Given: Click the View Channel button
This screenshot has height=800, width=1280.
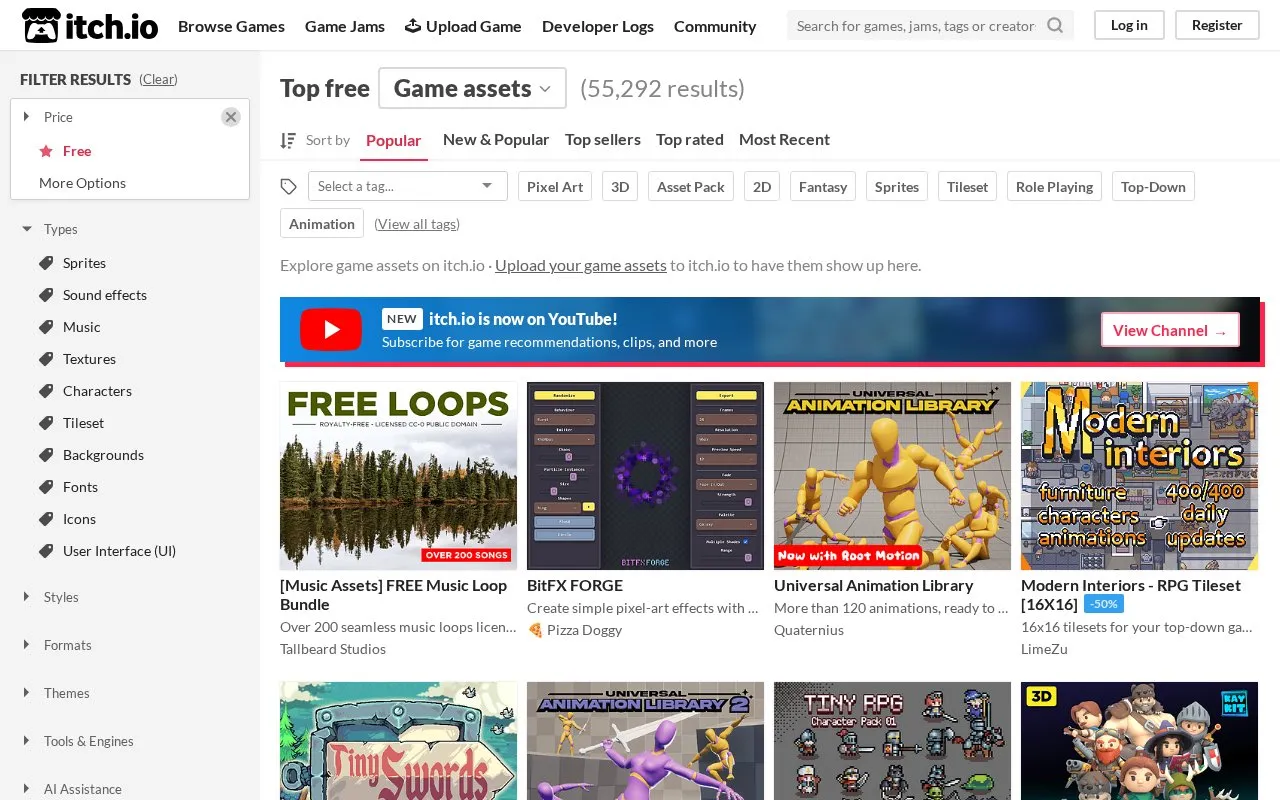Looking at the screenshot, I should pos(1170,330).
